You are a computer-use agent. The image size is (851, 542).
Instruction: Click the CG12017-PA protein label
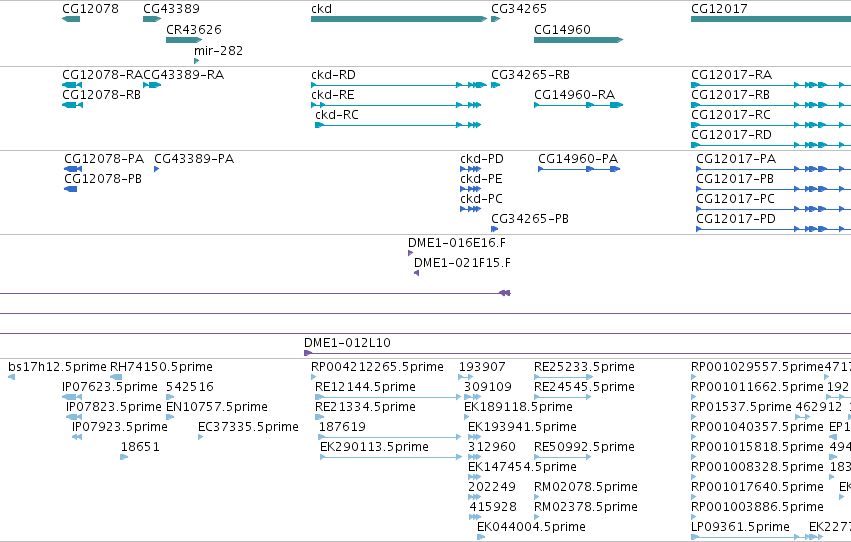(736, 158)
